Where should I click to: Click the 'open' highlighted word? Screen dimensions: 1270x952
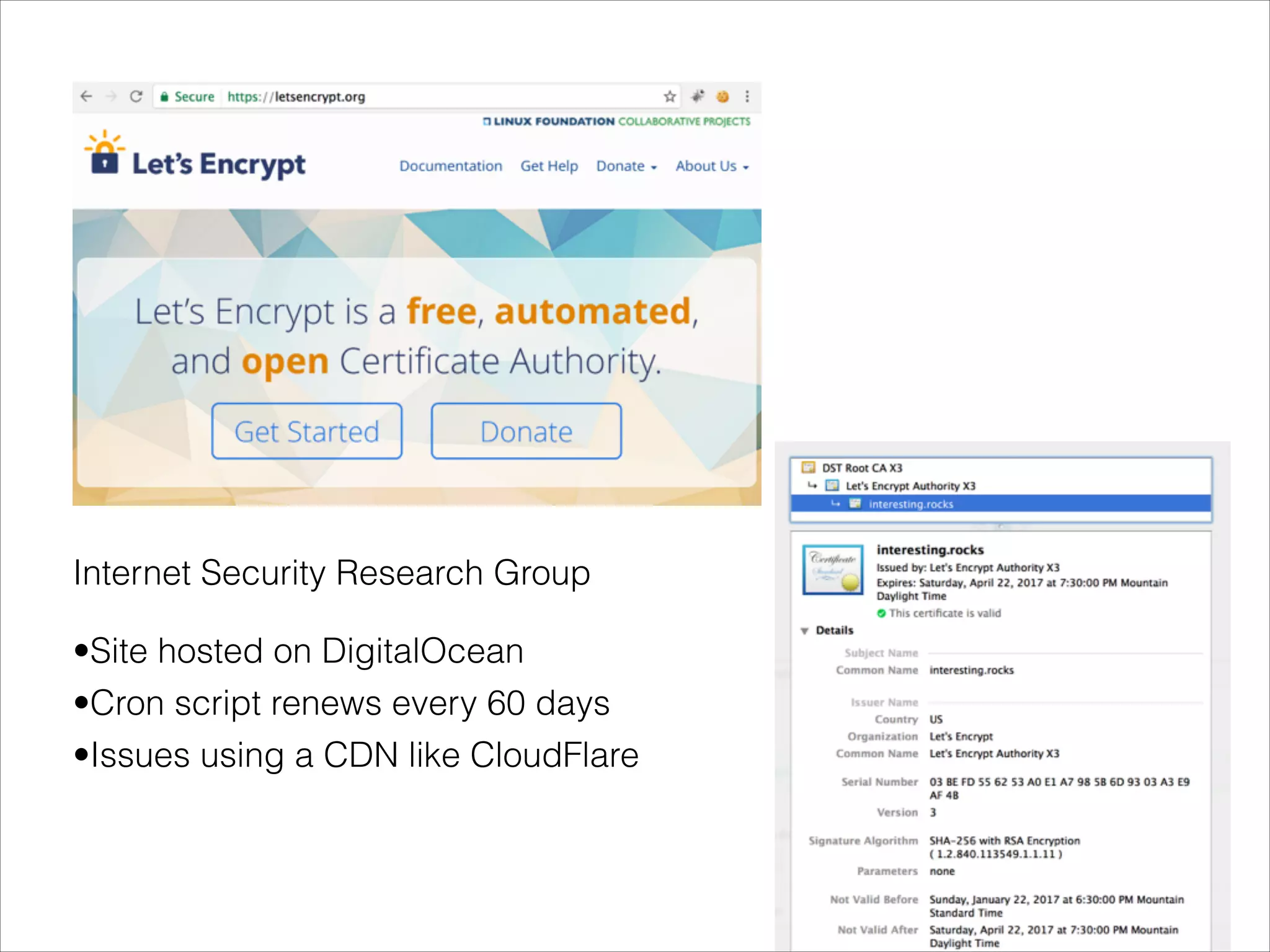coord(285,363)
